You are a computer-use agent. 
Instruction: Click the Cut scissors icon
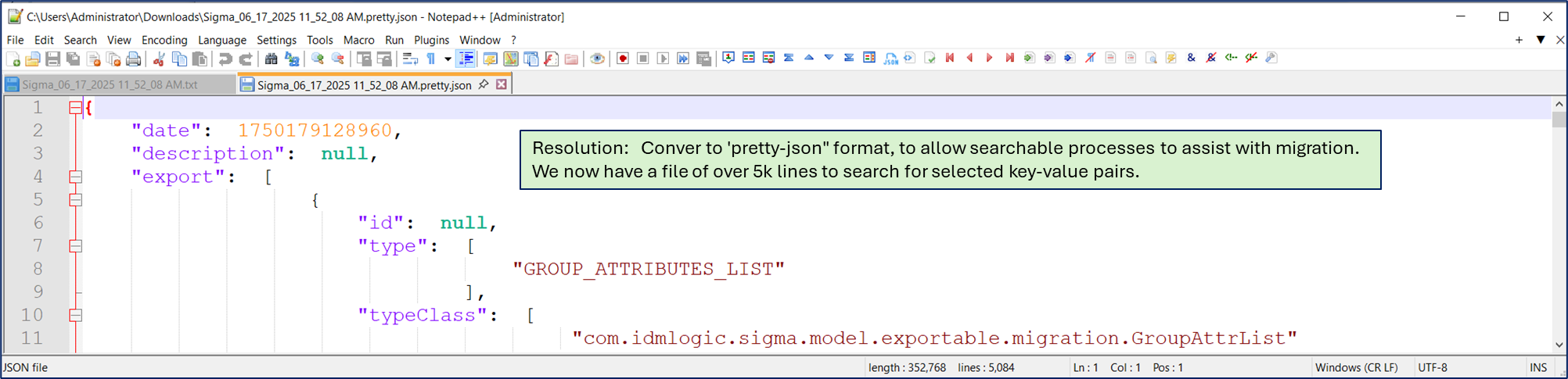(159, 59)
